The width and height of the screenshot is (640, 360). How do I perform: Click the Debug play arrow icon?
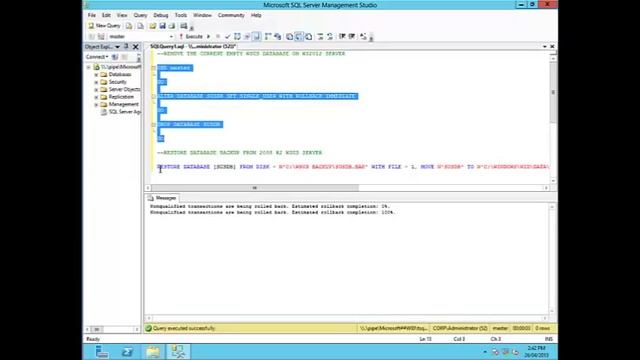tap(209, 36)
